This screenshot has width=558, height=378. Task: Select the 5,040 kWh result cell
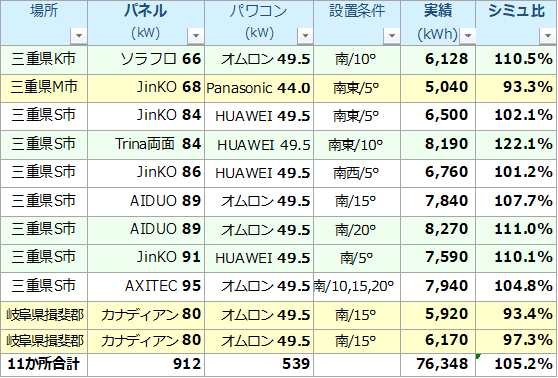coord(438,88)
